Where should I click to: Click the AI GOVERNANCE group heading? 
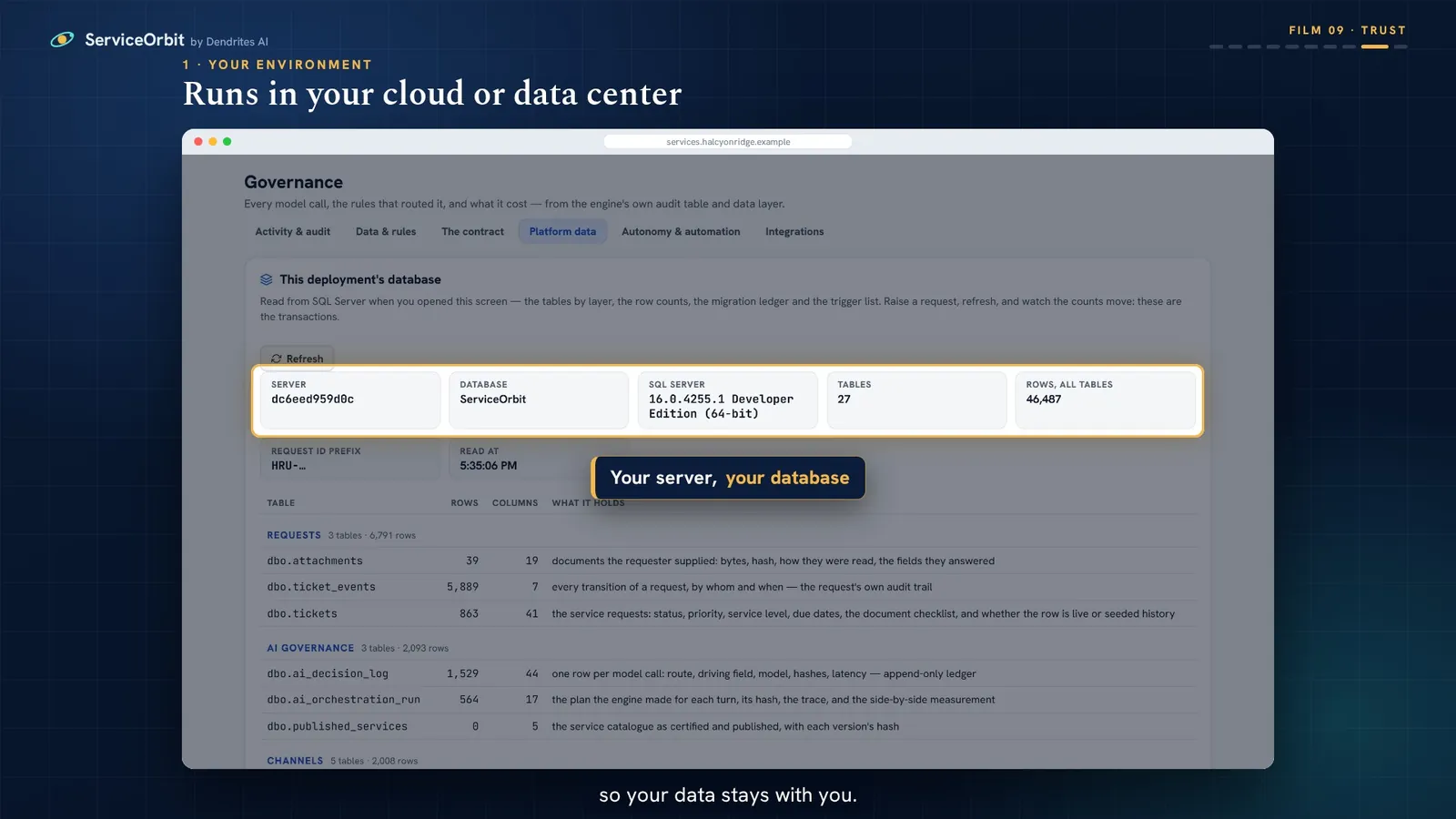[x=310, y=648]
